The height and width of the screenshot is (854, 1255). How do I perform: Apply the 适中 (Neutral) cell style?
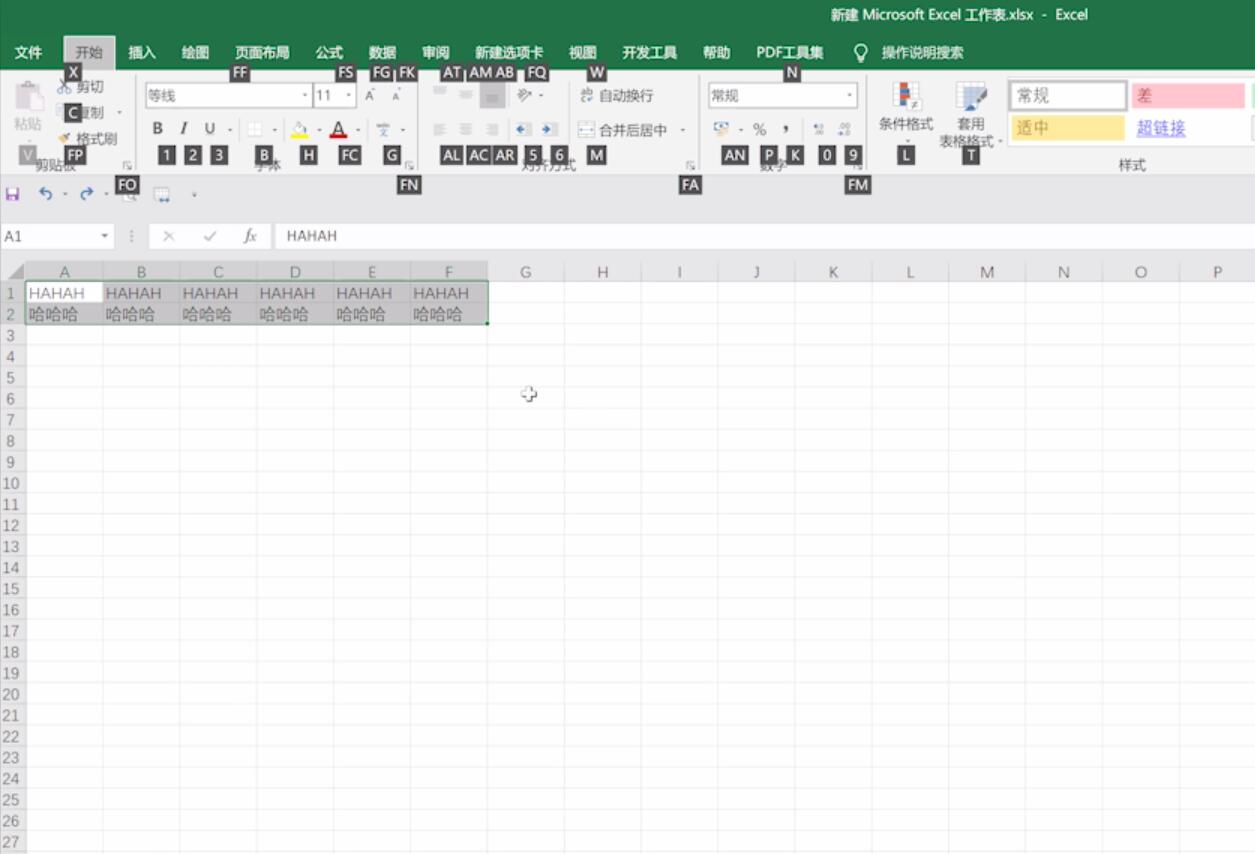click(1068, 127)
